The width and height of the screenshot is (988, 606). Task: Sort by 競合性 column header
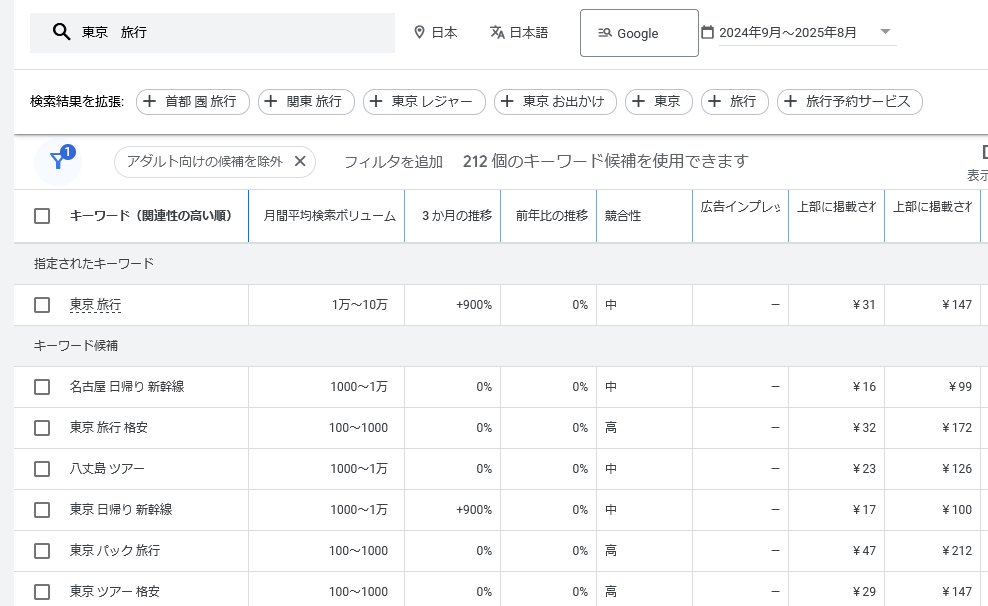click(x=623, y=216)
